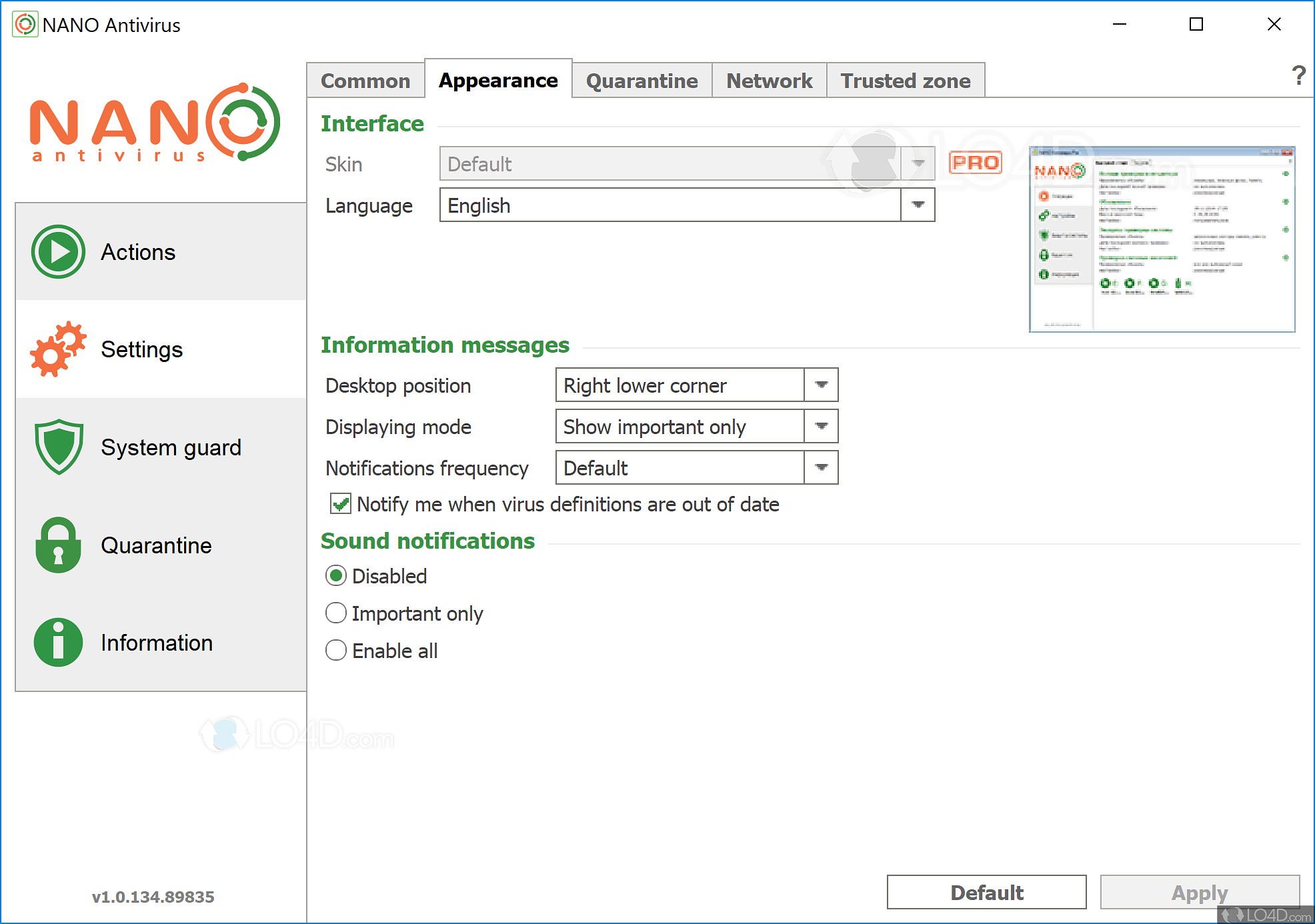Open the Information sidebar section

click(x=161, y=642)
